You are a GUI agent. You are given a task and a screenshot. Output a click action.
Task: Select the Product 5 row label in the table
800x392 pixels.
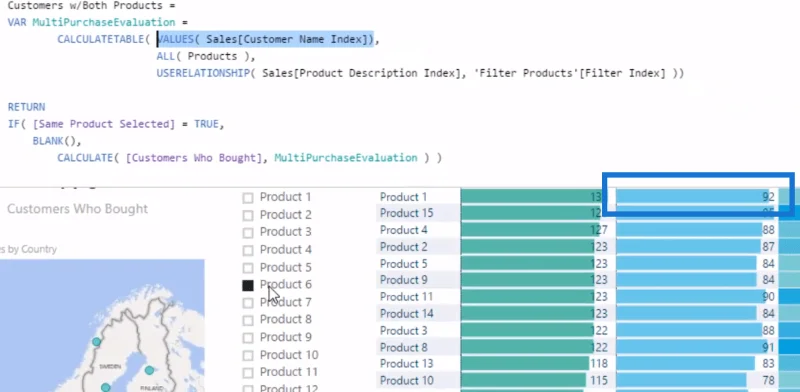tap(403, 263)
